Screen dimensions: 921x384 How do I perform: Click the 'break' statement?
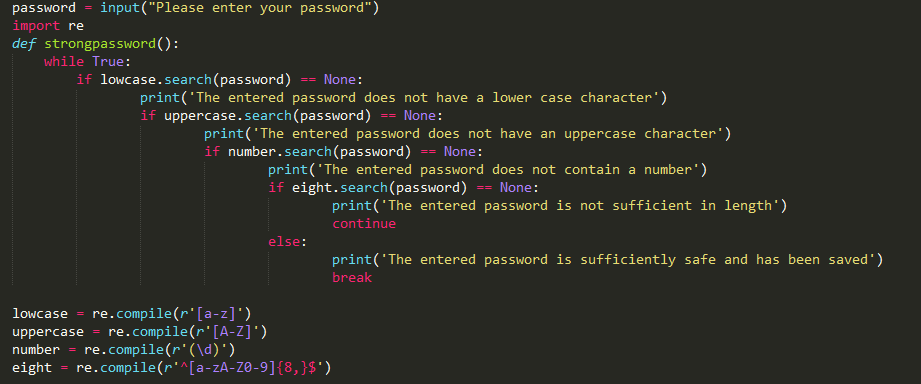pyautogui.click(x=352, y=278)
